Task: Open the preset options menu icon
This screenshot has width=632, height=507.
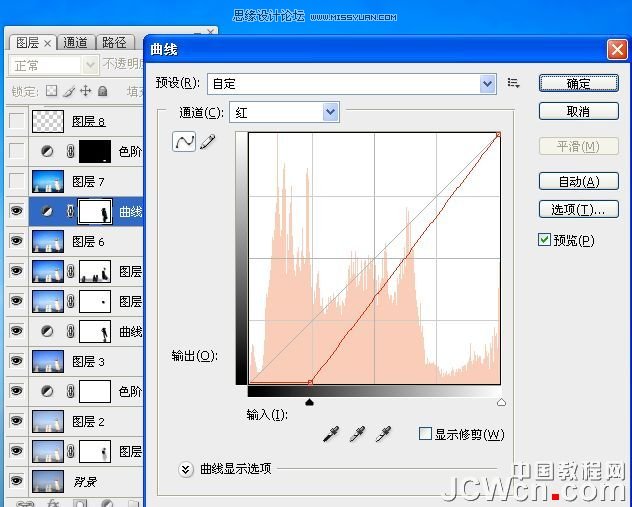Action: (x=513, y=83)
